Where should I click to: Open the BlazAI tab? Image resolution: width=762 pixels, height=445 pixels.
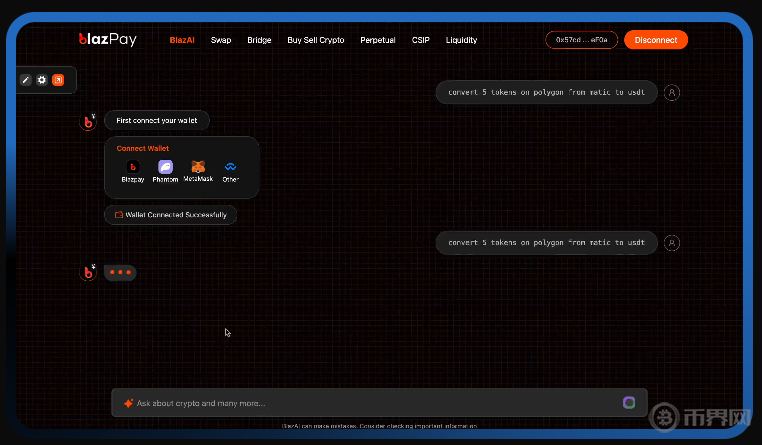182,40
